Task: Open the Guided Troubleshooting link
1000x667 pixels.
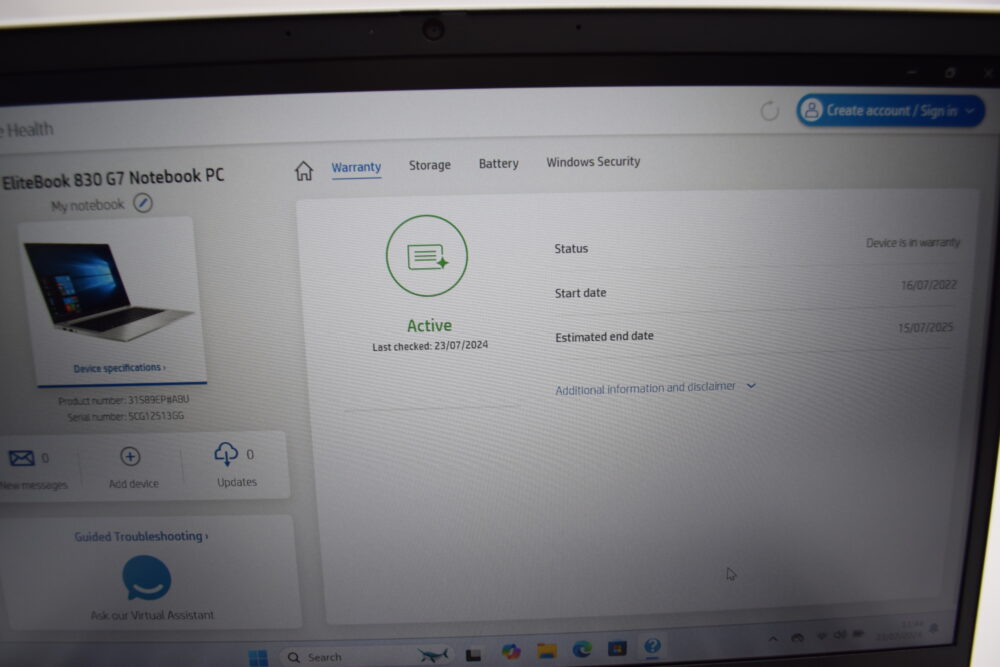Action: (x=141, y=536)
